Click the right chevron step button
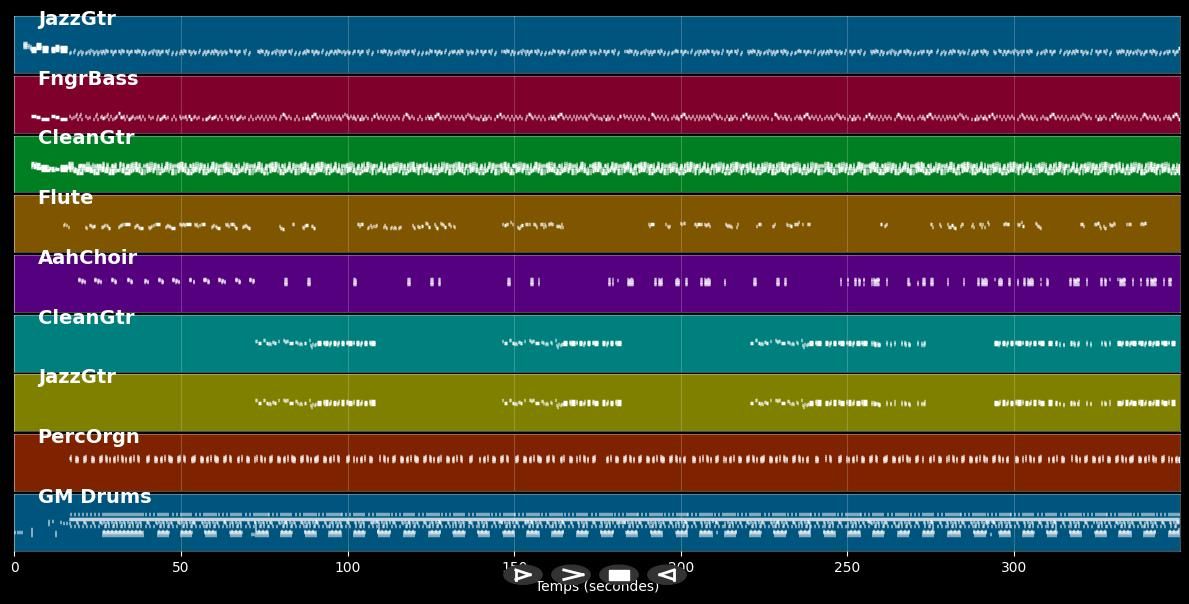The width and height of the screenshot is (1189, 604). click(571, 575)
